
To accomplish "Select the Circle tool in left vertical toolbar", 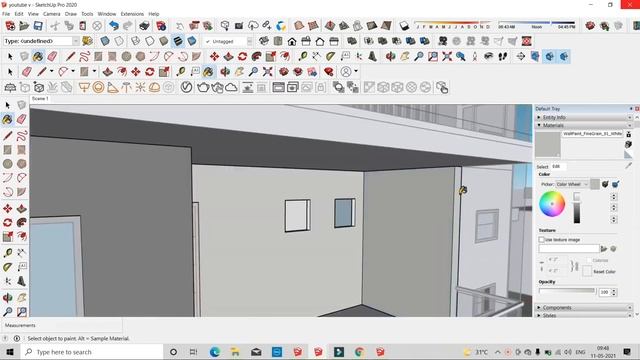I will click(x=7, y=164).
